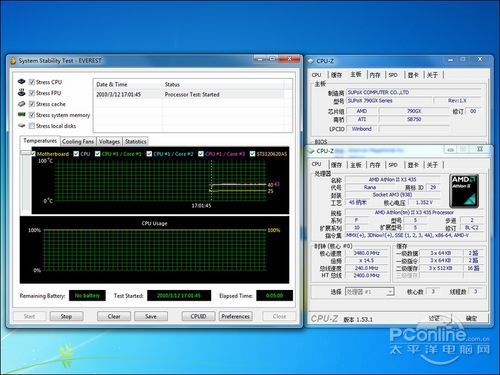Screen dimensions: 500x375
Task: Click the Clear button in EVEREST
Action: [114, 316]
